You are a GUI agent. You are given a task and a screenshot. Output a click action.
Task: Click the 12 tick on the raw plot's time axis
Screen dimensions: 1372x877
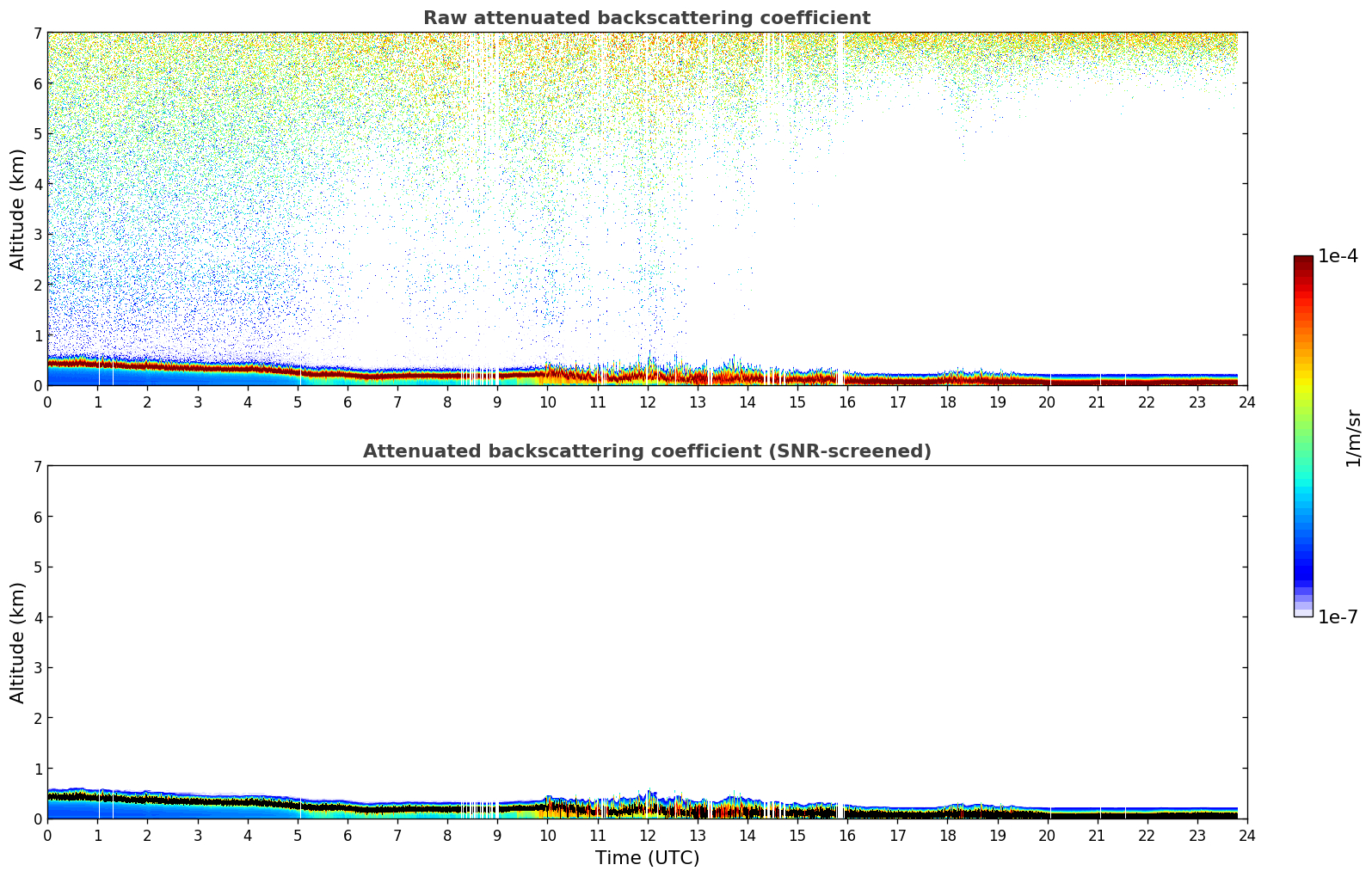pyautogui.click(x=647, y=402)
